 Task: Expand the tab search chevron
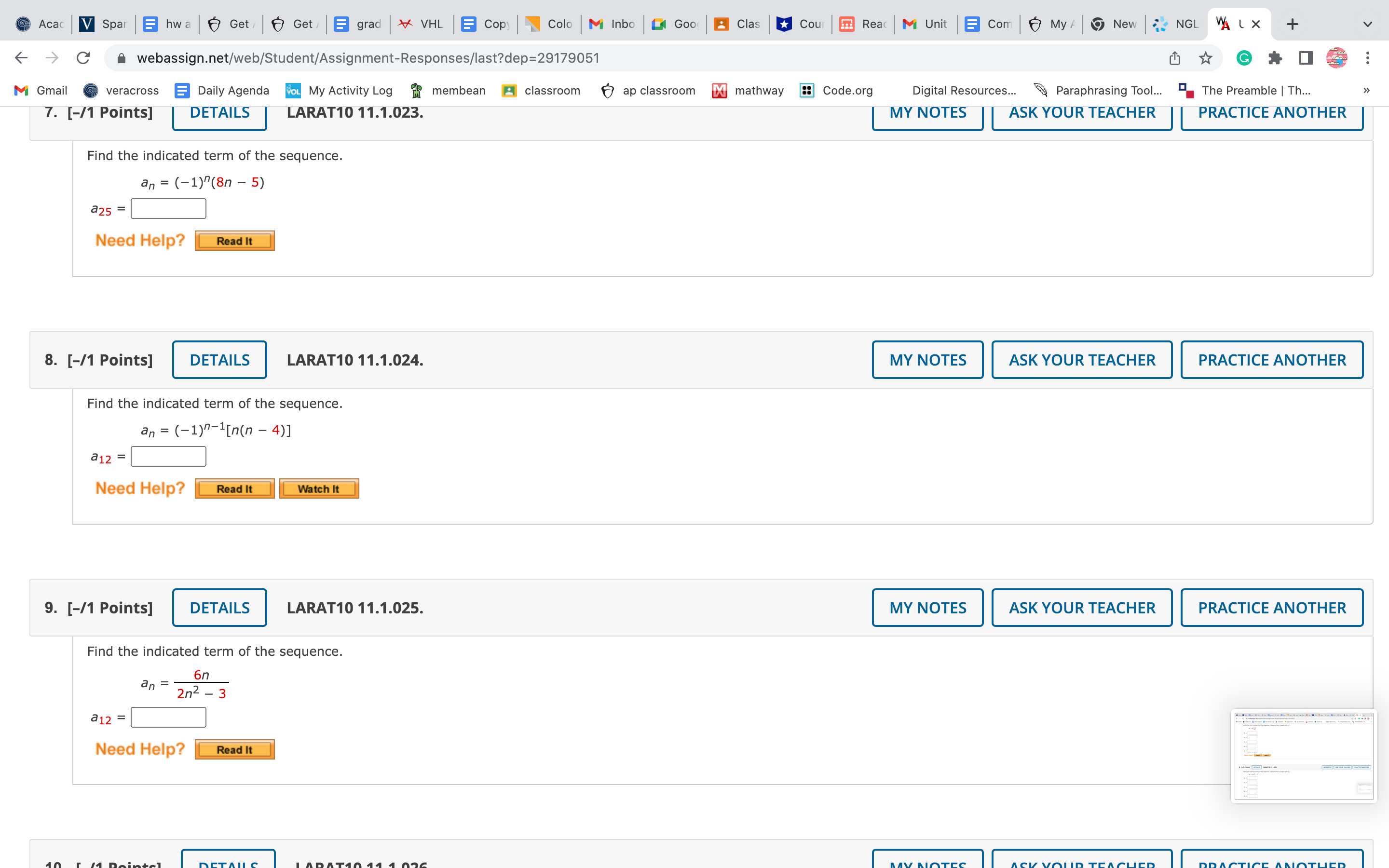click(x=1368, y=24)
